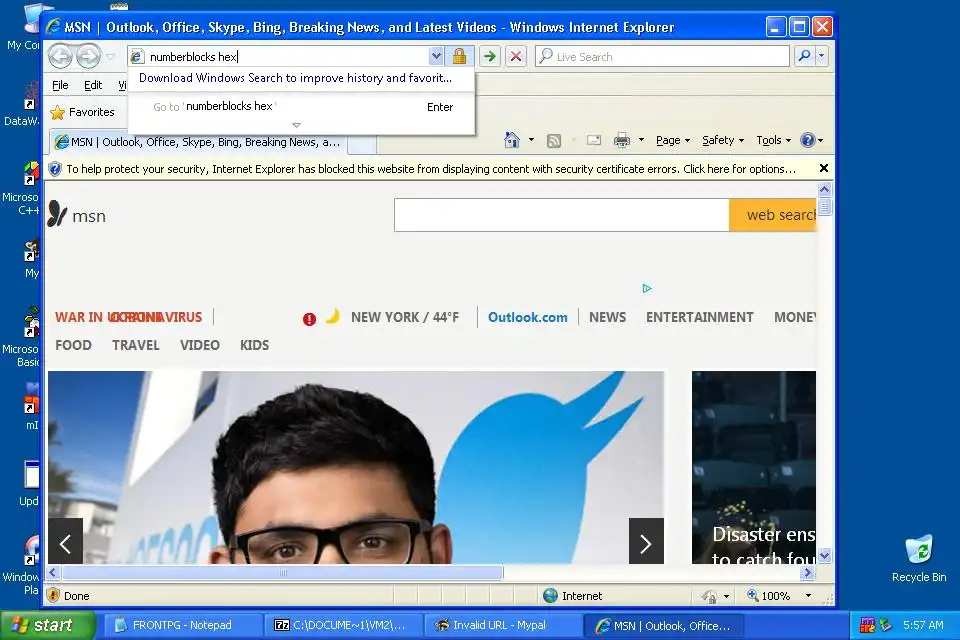Show next slide in the carousel

pos(647,541)
